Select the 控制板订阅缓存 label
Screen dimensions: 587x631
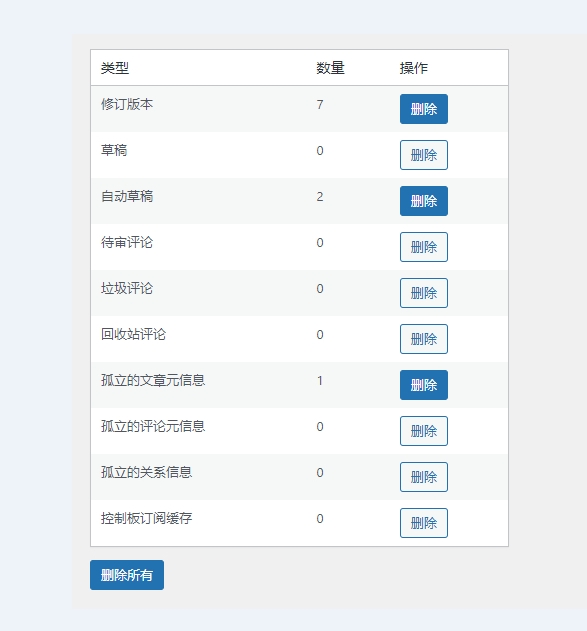[146, 518]
